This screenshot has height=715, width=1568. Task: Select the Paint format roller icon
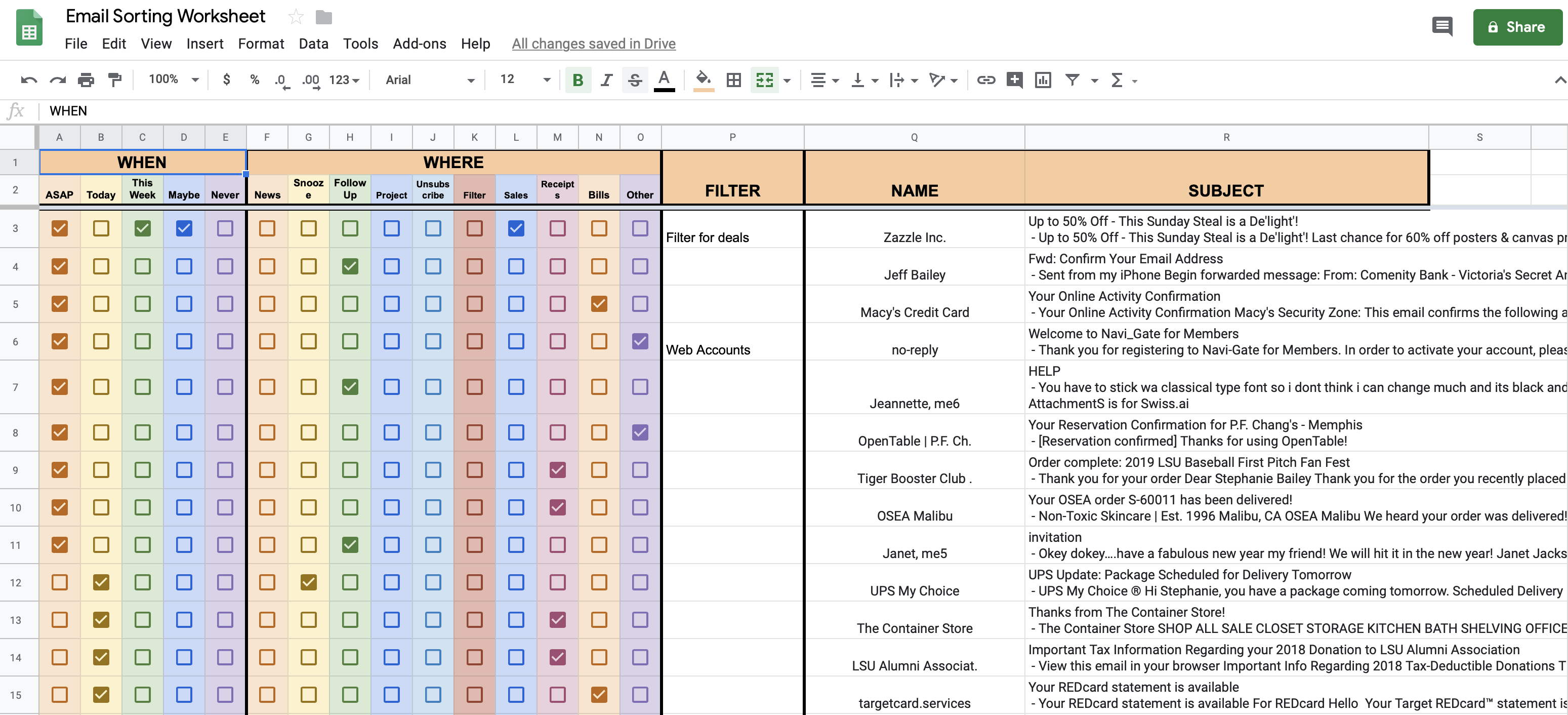(114, 80)
